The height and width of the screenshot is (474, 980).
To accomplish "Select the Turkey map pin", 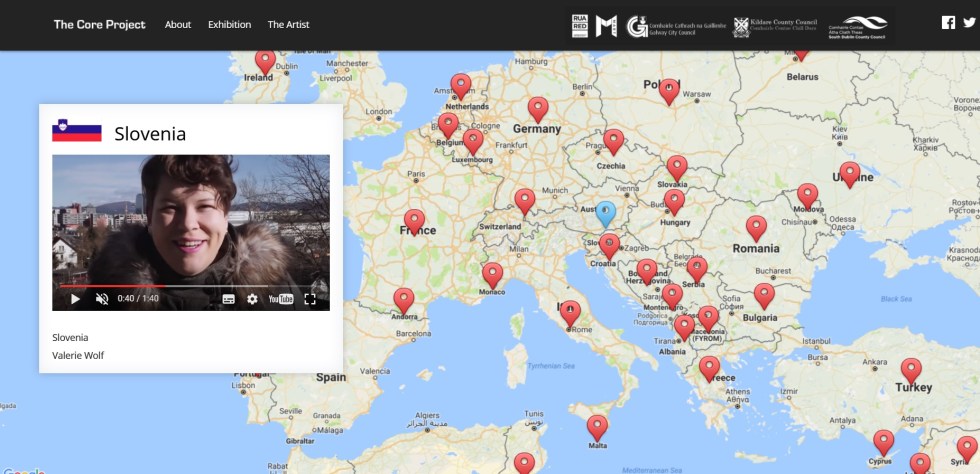I will [911, 371].
